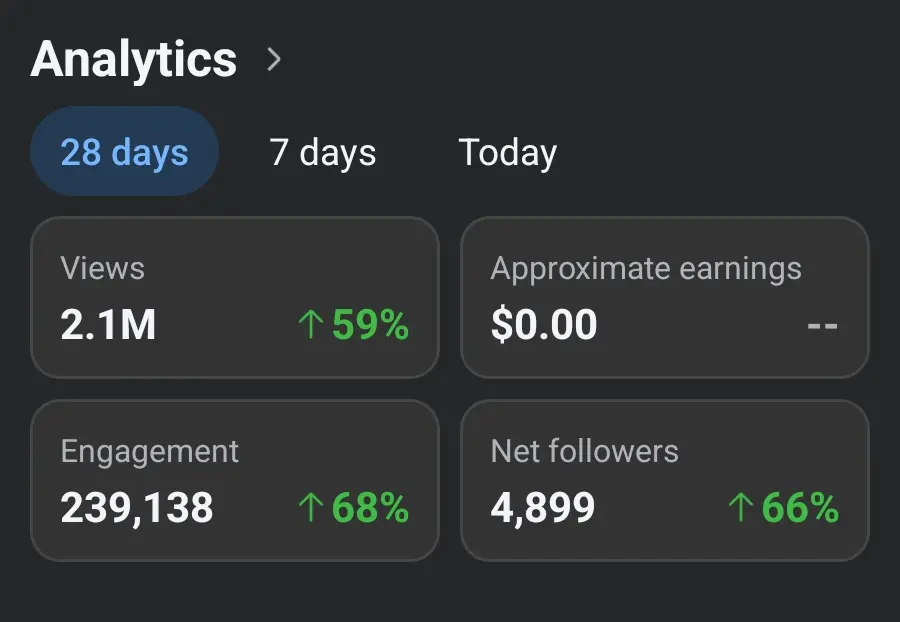Click the green arrow beside 68%
This screenshot has width=900, height=622.
[311, 507]
